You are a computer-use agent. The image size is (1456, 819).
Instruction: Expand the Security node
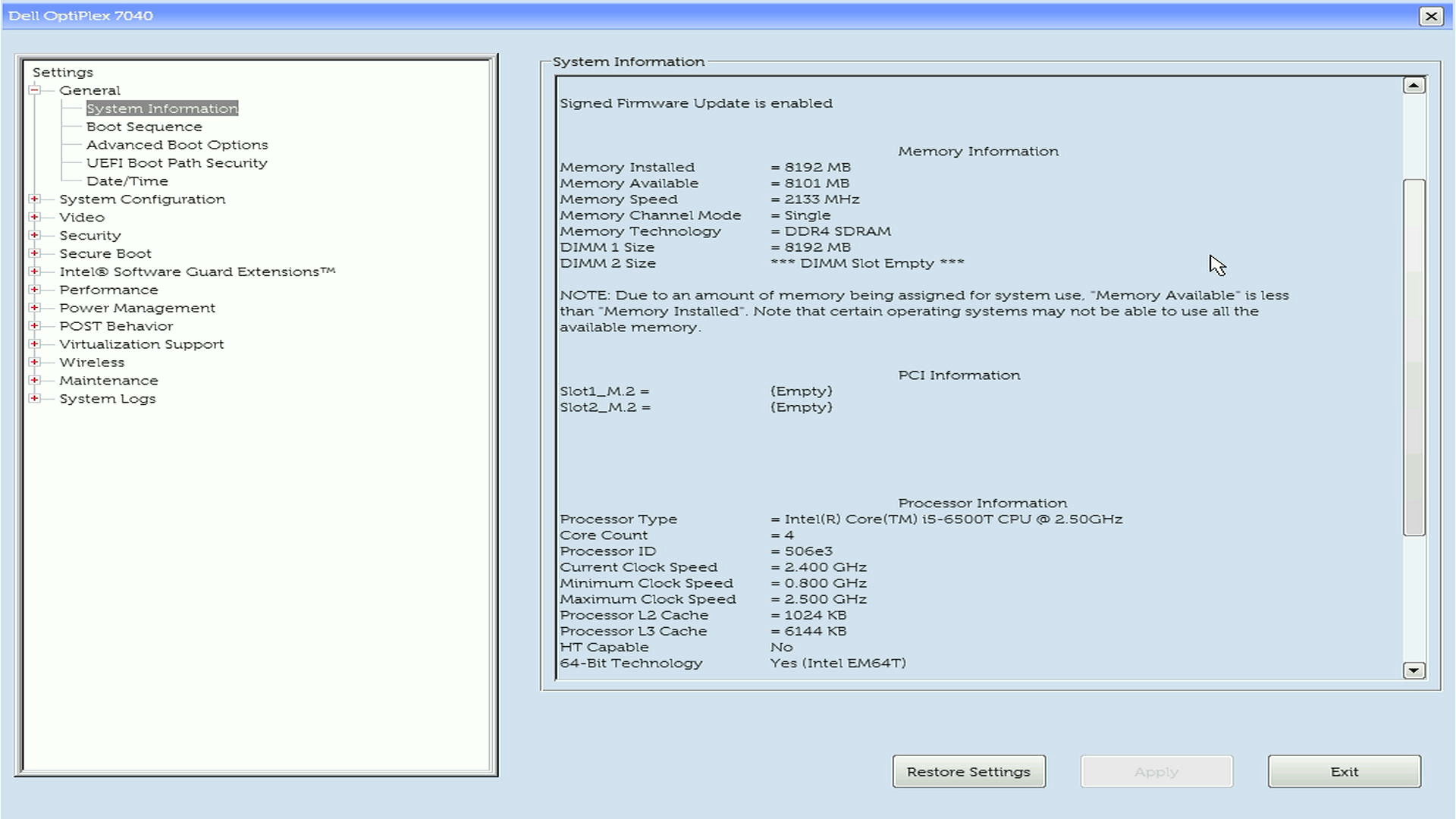pos(34,236)
